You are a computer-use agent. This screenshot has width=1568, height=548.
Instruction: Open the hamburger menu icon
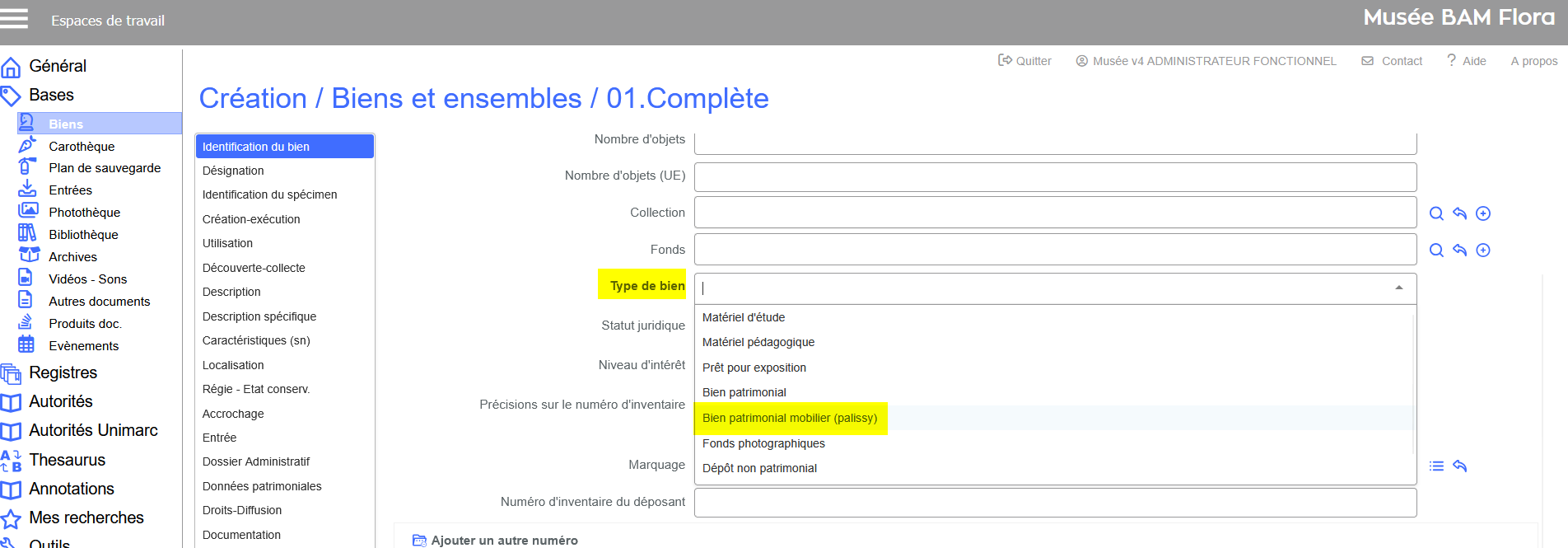14,18
